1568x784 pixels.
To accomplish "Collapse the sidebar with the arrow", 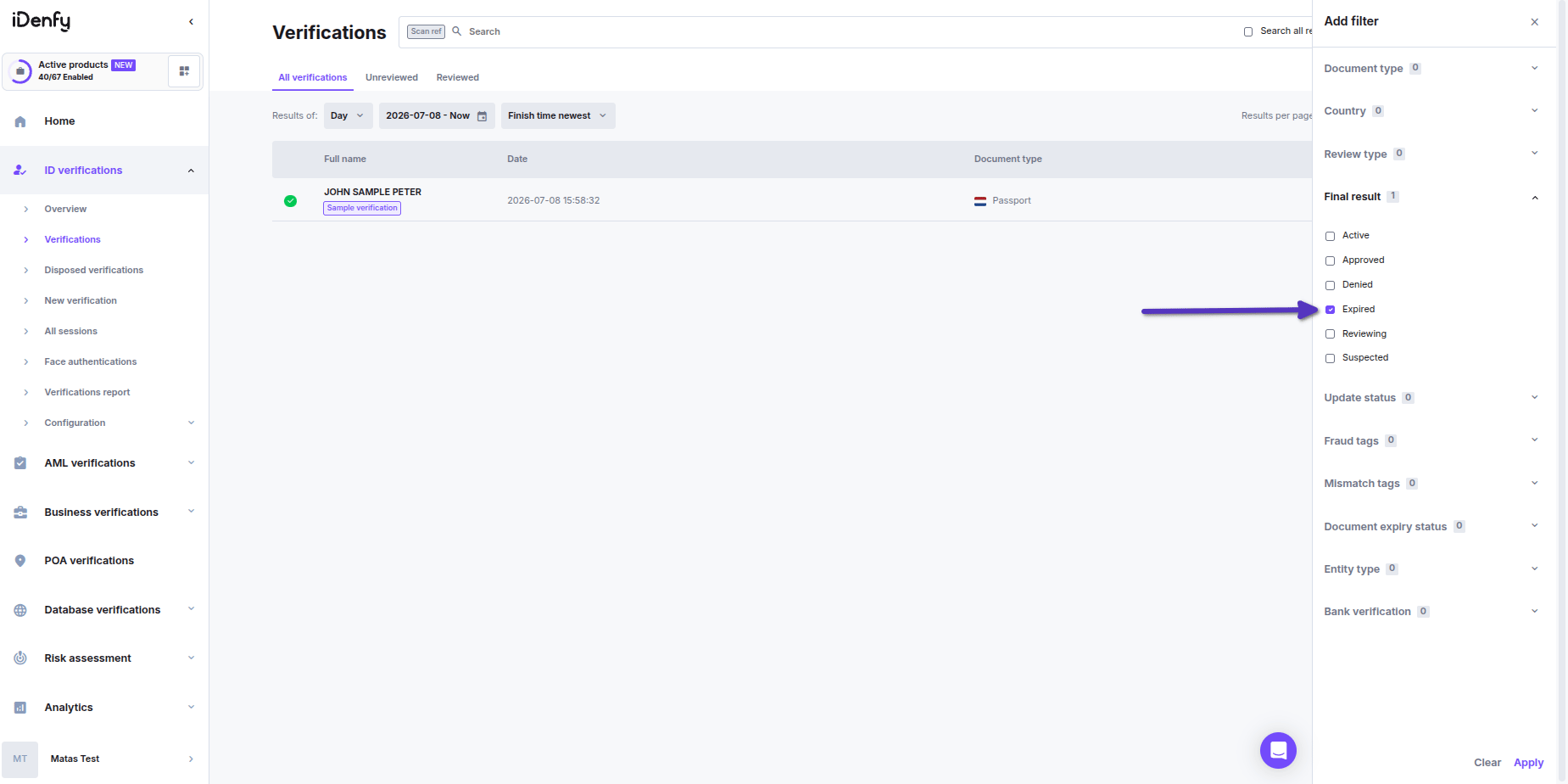I will [191, 22].
